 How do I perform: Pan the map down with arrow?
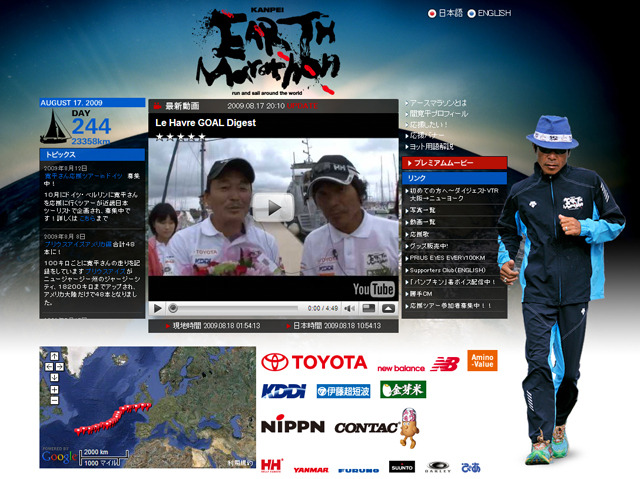click(54, 377)
